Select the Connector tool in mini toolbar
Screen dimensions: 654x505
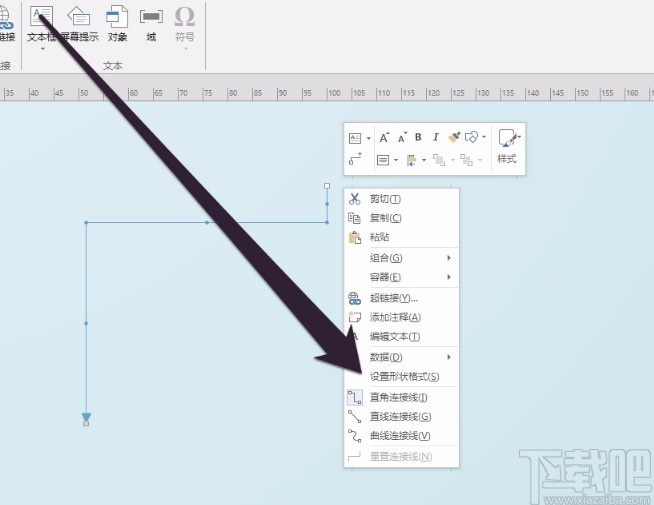[x=355, y=159]
